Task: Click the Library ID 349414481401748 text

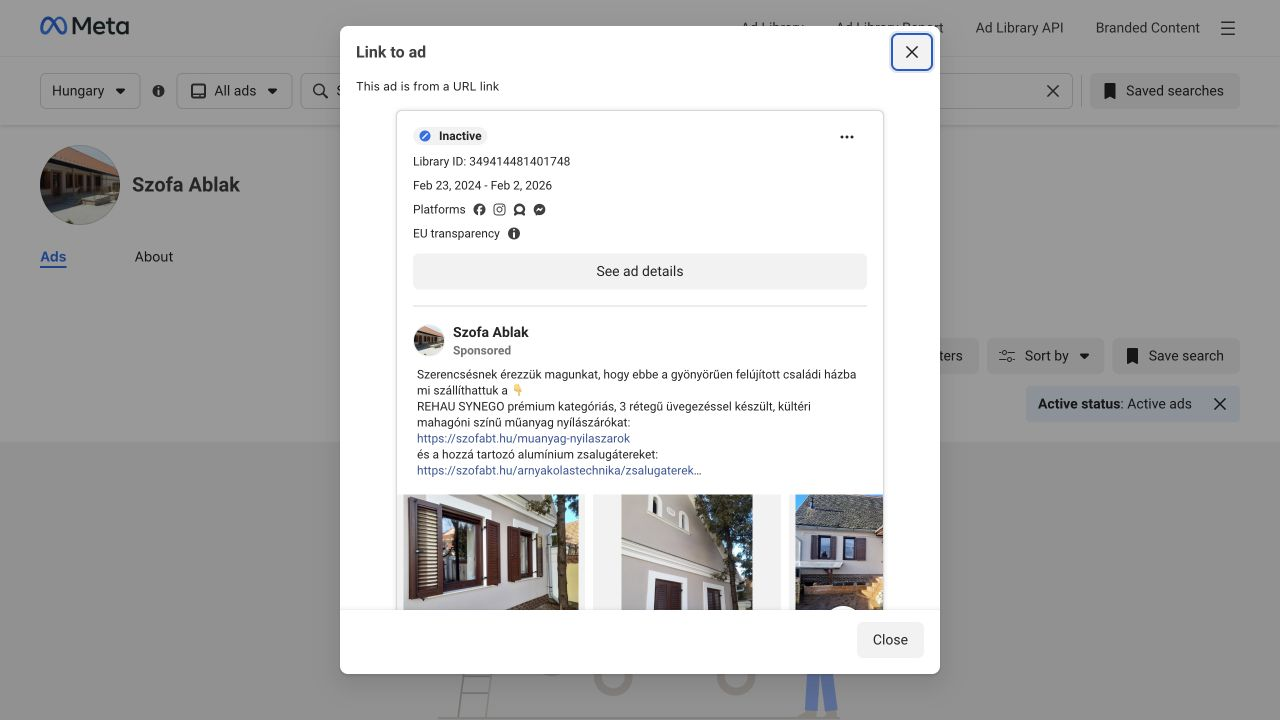Action: pos(491,162)
